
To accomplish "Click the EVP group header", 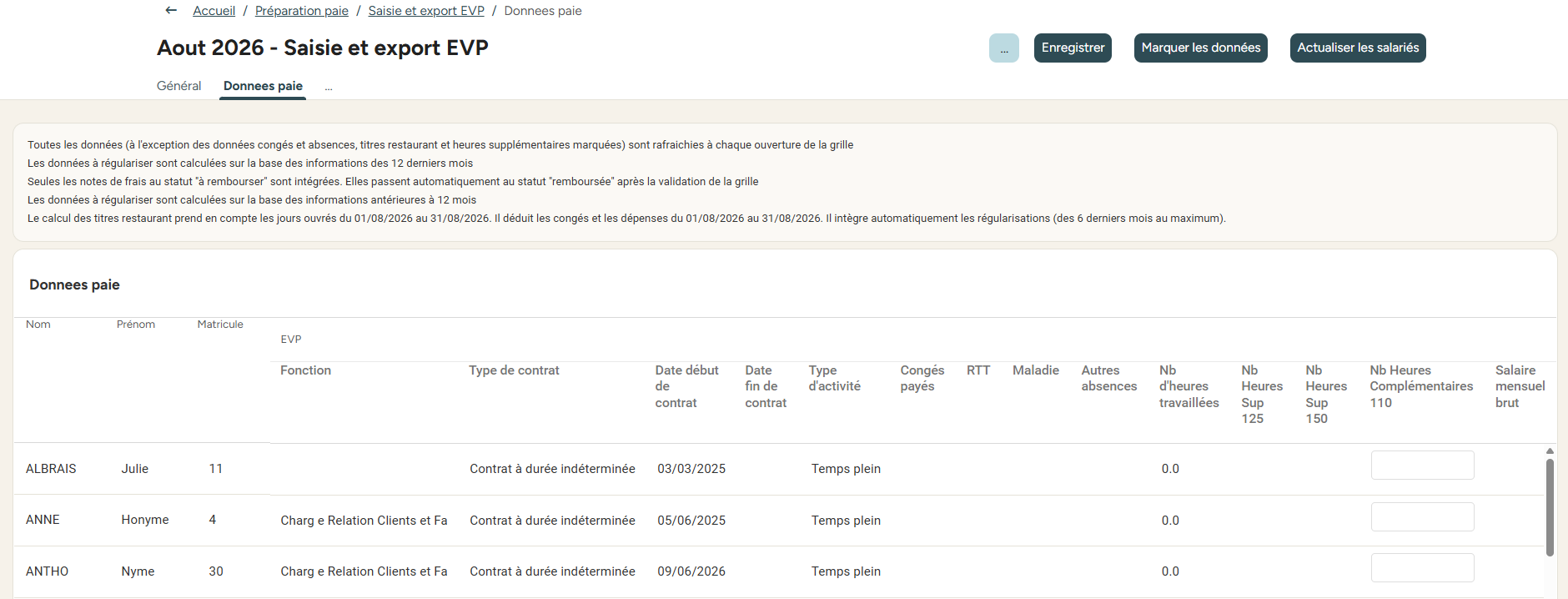I will pos(291,340).
